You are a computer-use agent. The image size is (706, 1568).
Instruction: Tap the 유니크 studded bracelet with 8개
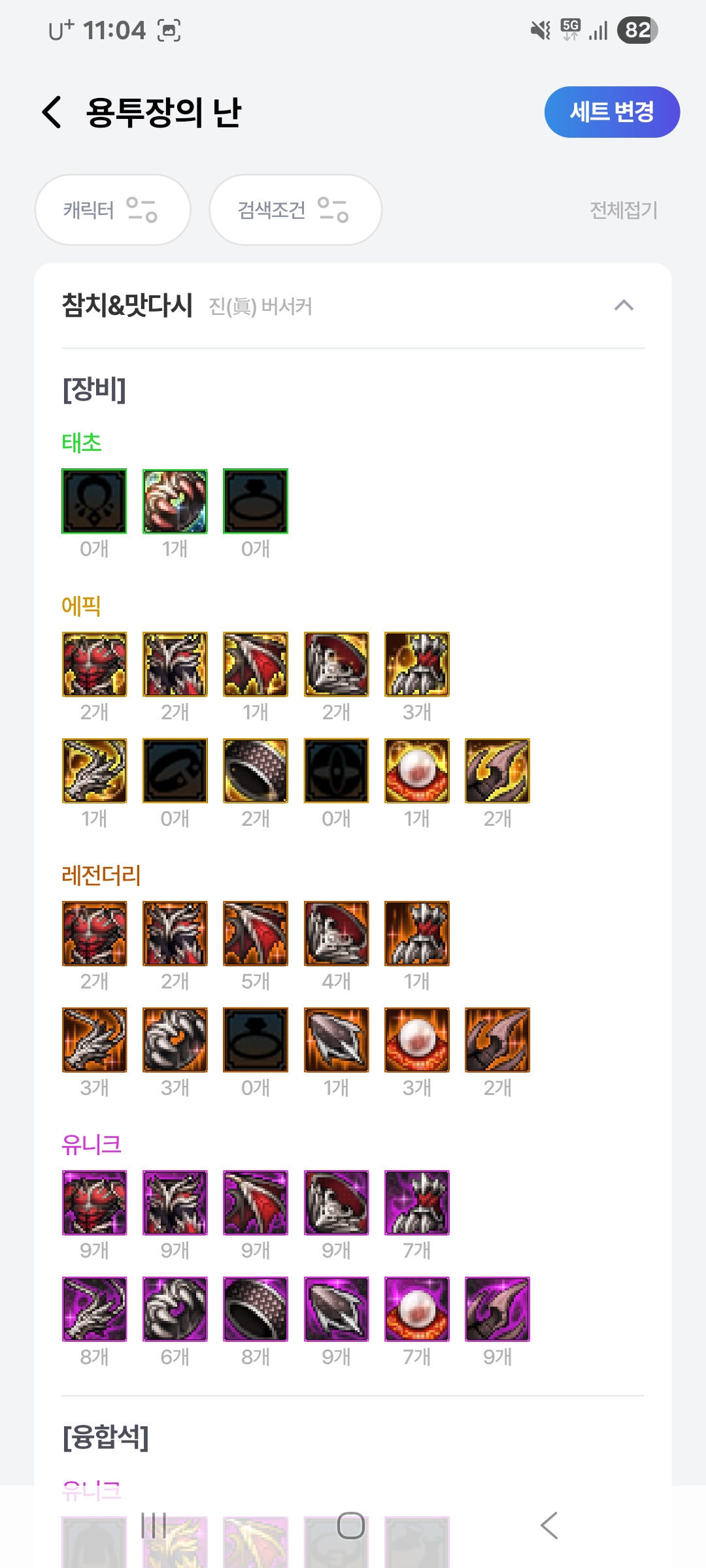[x=256, y=1309]
